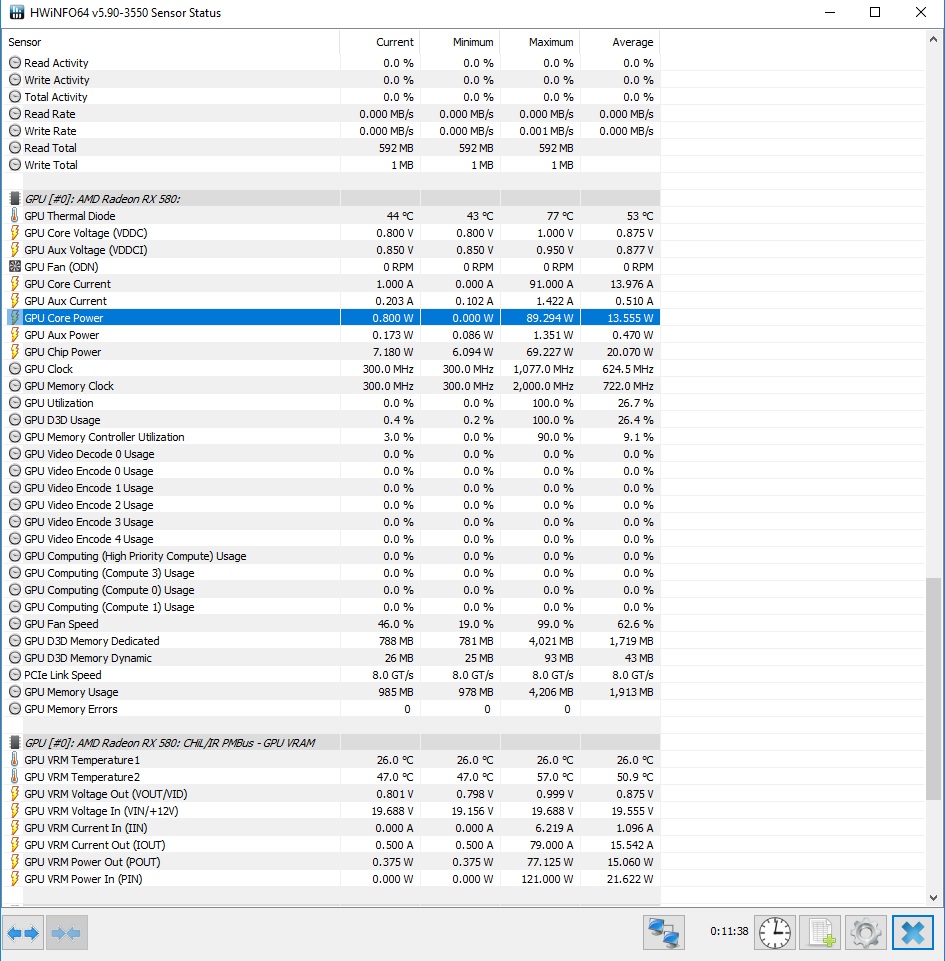Image resolution: width=945 pixels, height=961 pixels.
Task: Click the clock reset timer icon
Action: [x=775, y=933]
